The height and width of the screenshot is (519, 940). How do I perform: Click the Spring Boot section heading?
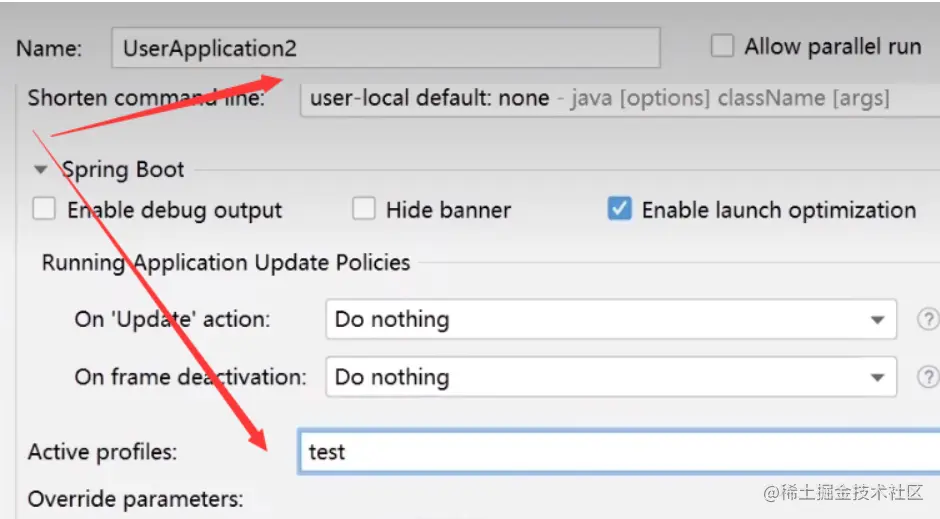point(123,170)
